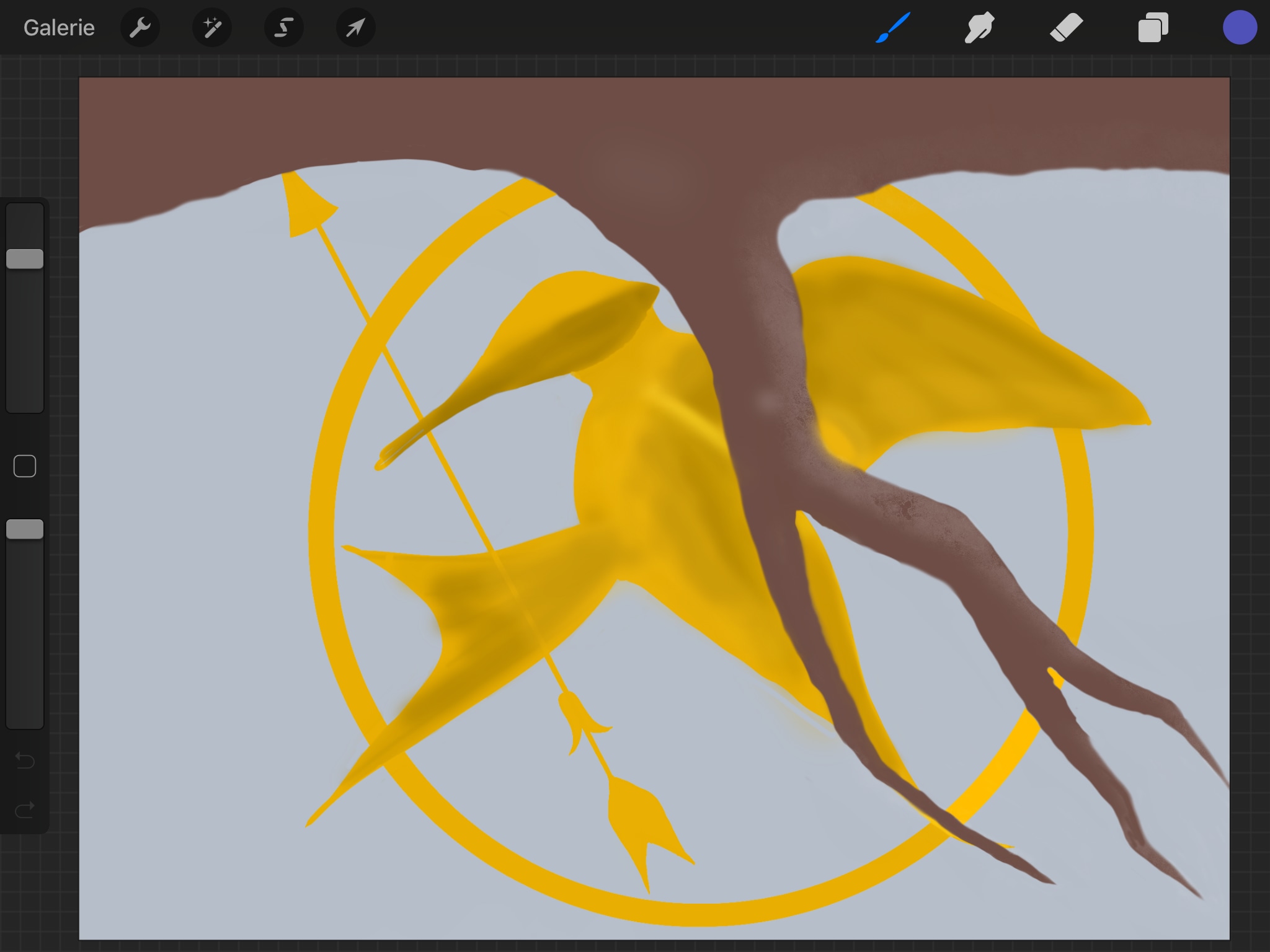Screen dimensions: 1270x952
Task: Click the brush opacity slider handle
Action: 25,529
